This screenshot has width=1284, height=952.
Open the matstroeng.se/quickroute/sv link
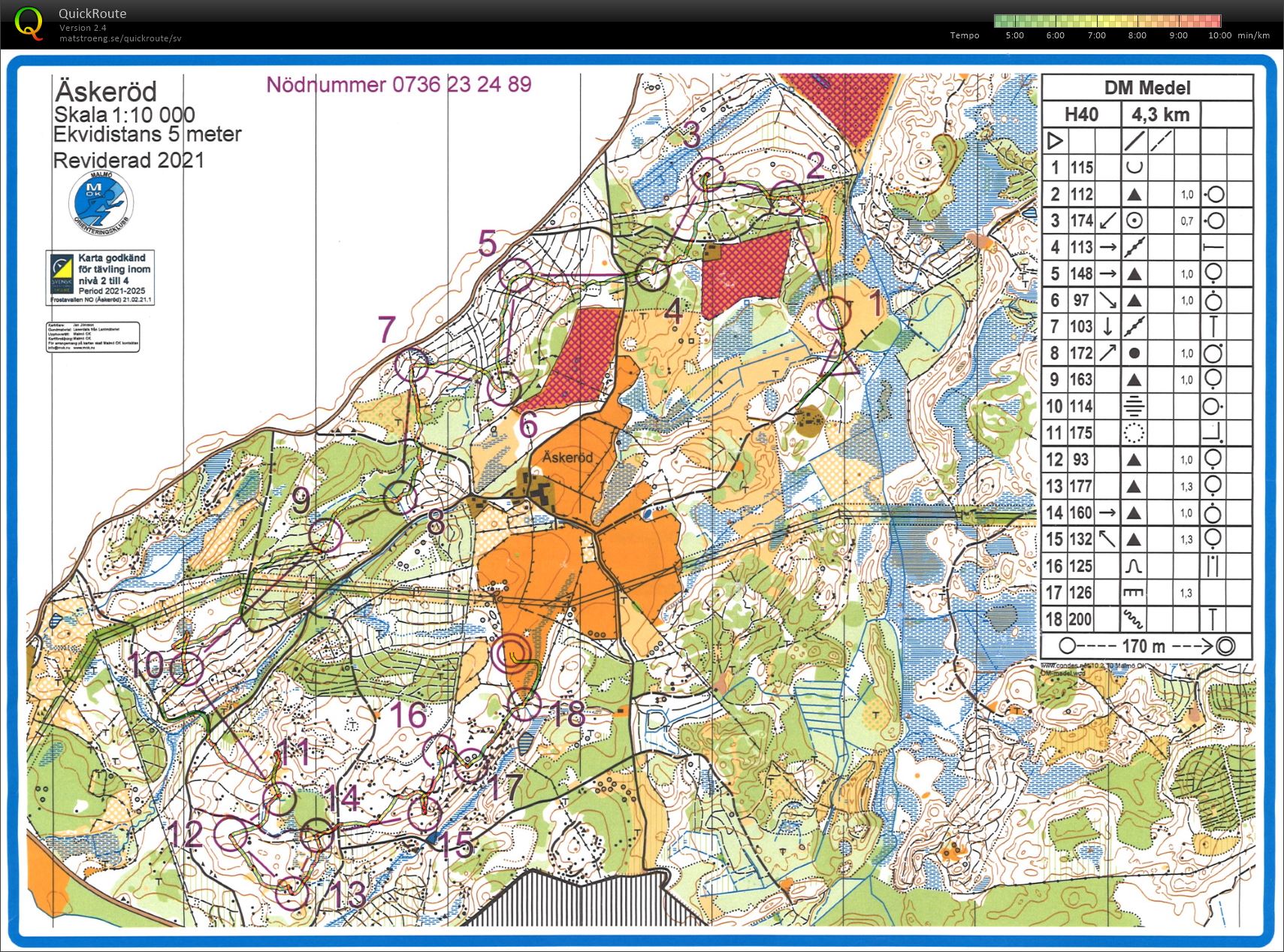click(x=120, y=38)
